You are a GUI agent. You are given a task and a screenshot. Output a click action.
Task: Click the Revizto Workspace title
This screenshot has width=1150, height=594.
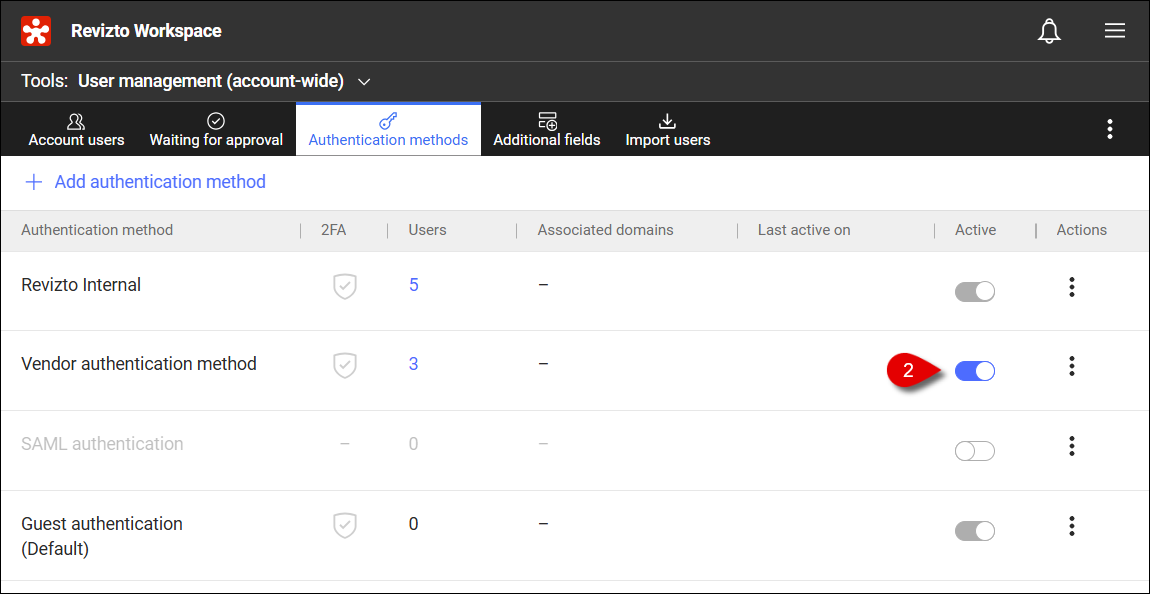point(146,31)
